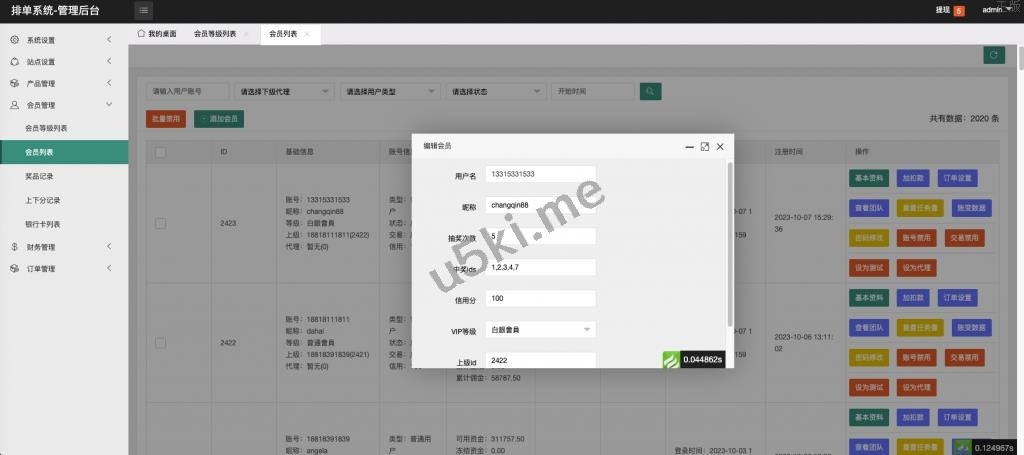Tick the select-all checkbox in table header
This screenshot has width=1024, height=455.
(x=160, y=152)
